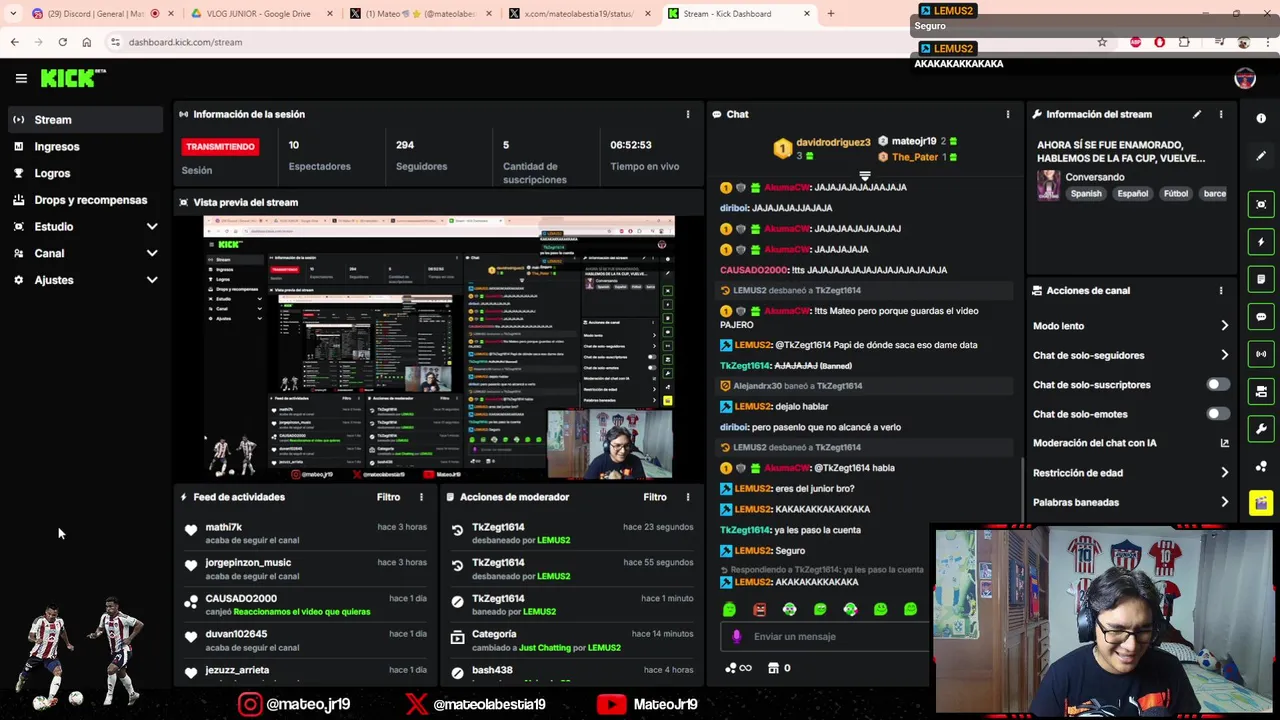This screenshot has height=720, width=1280.
Task: Open Acciones de moderador options menu
Action: (688, 497)
